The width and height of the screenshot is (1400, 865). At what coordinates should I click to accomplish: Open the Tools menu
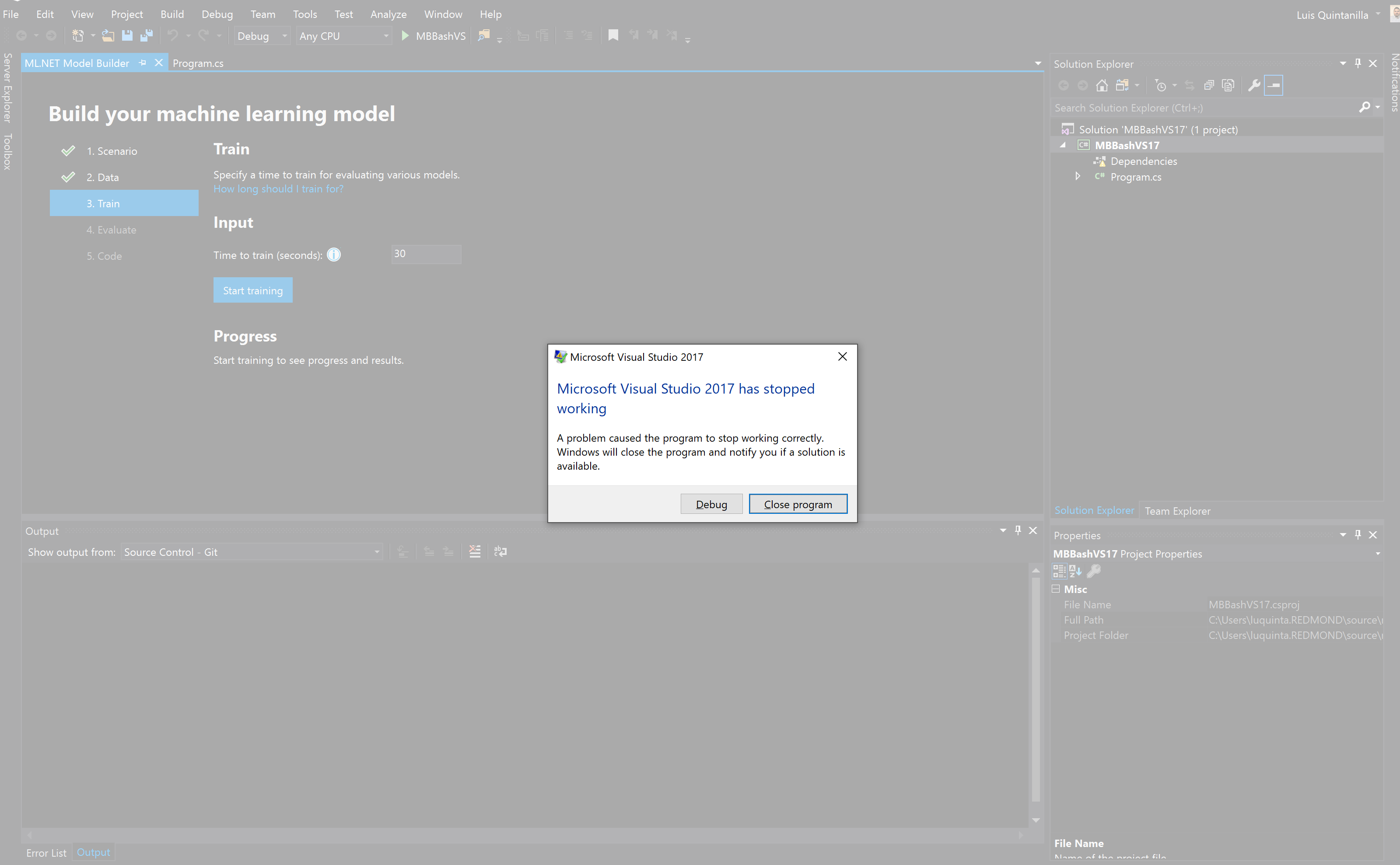click(304, 14)
